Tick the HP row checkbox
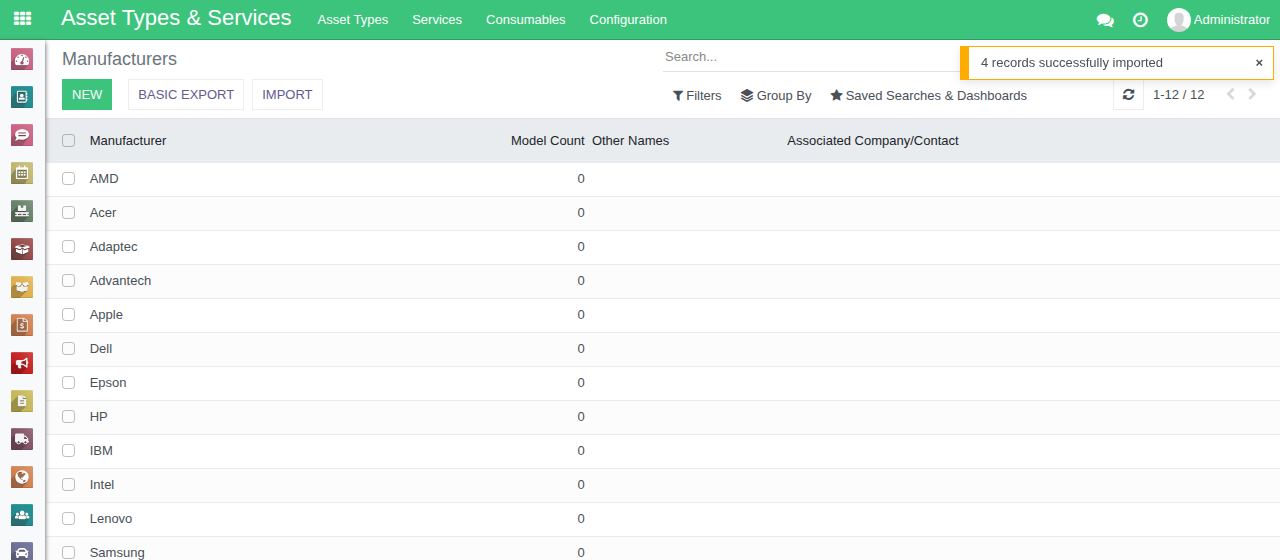The width and height of the screenshot is (1280, 560). 68,417
